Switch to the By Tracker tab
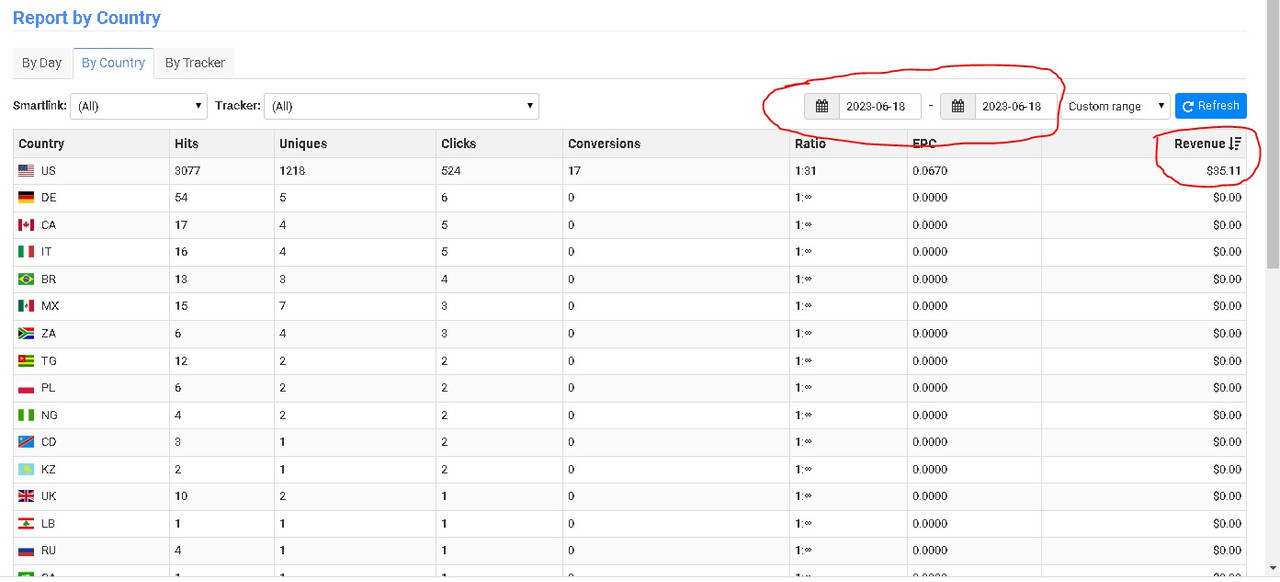The height and width of the screenshot is (582, 1280). [x=195, y=63]
